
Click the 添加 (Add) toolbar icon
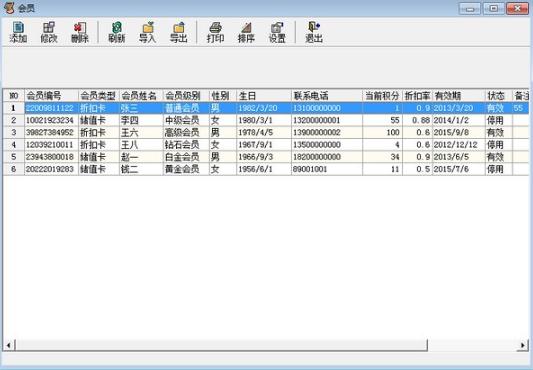(18, 32)
